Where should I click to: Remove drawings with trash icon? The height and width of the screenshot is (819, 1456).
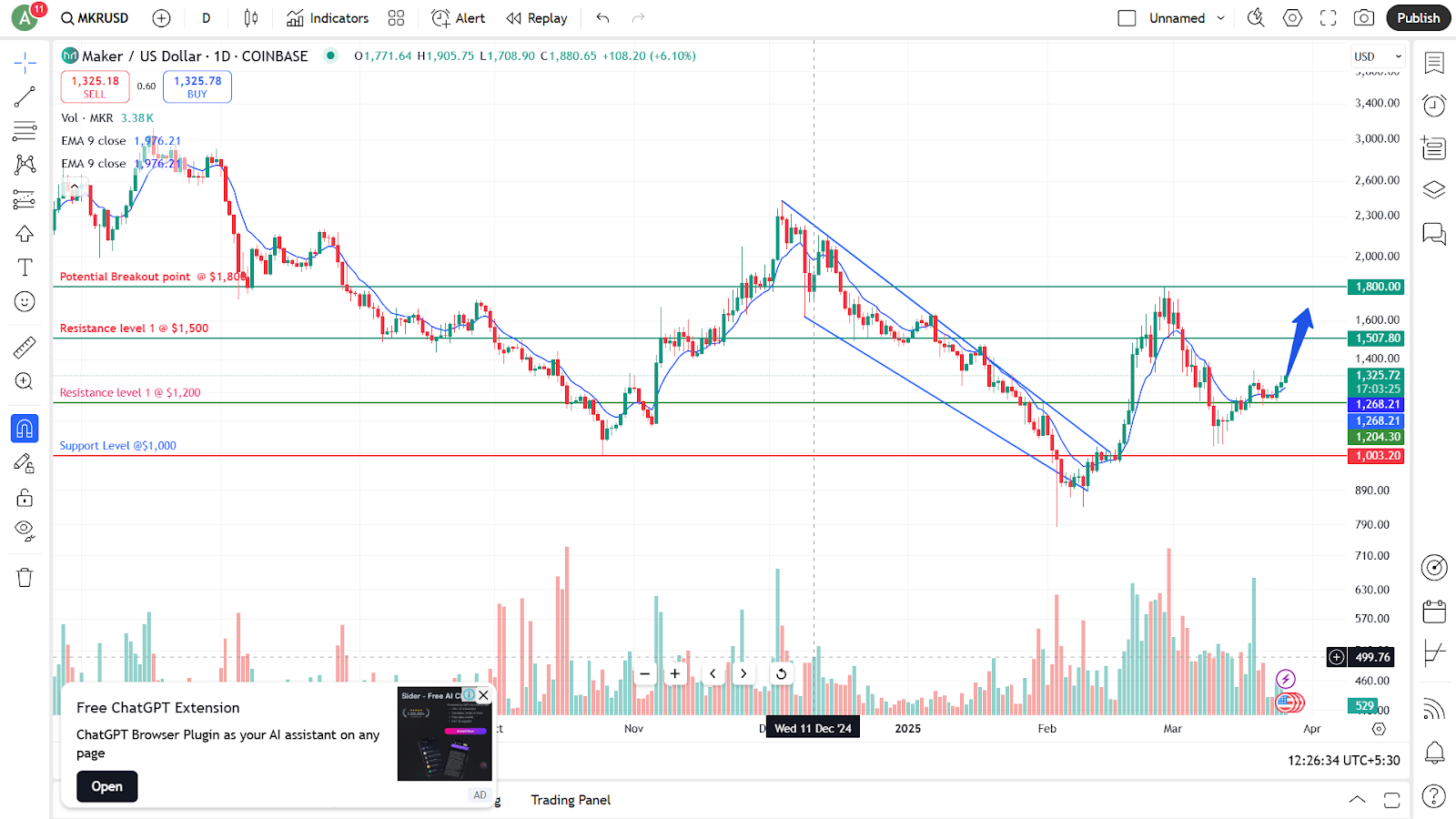(x=25, y=578)
